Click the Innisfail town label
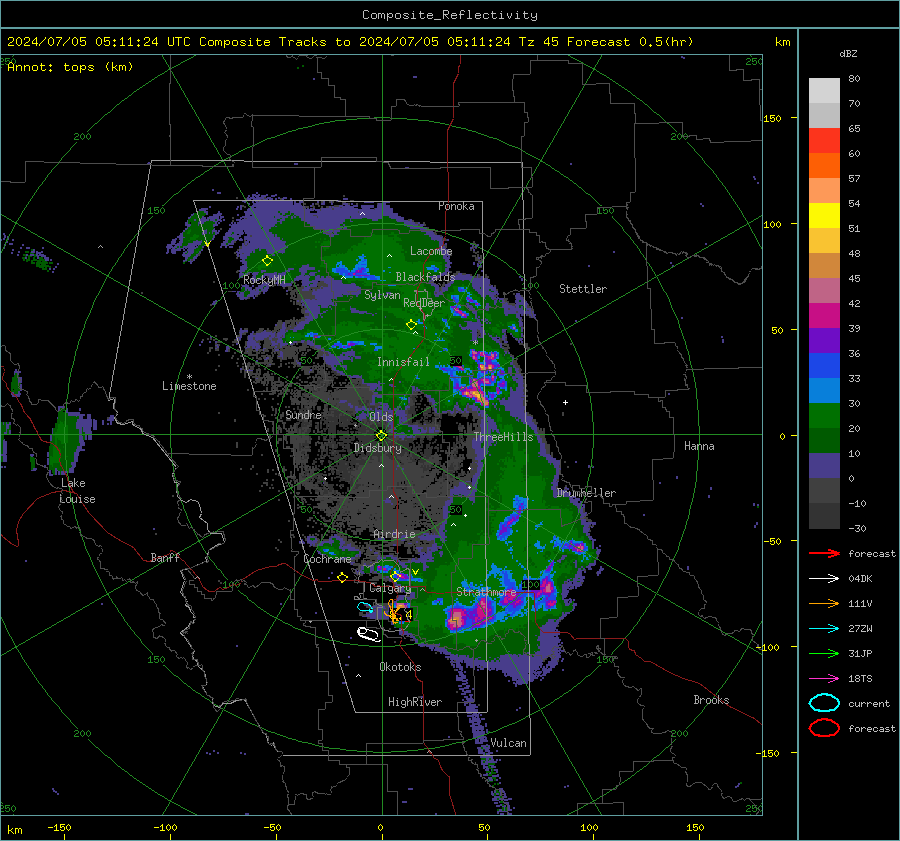This screenshot has width=900, height=841. [x=403, y=362]
